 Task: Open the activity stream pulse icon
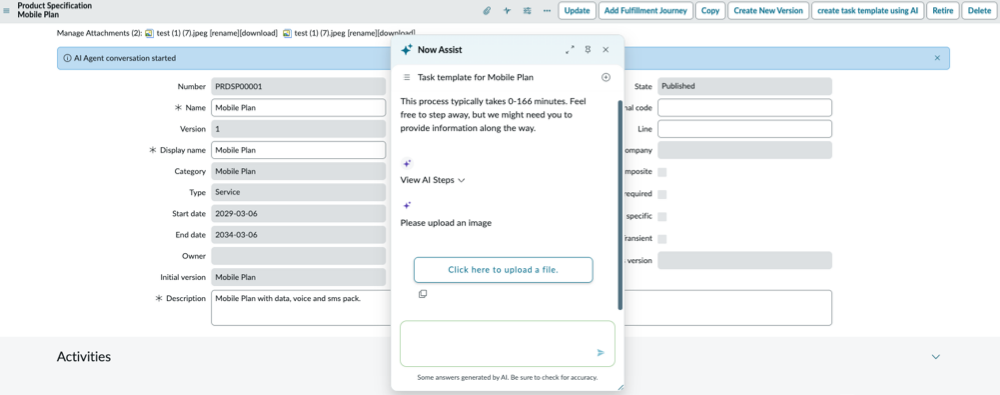[x=507, y=11]
